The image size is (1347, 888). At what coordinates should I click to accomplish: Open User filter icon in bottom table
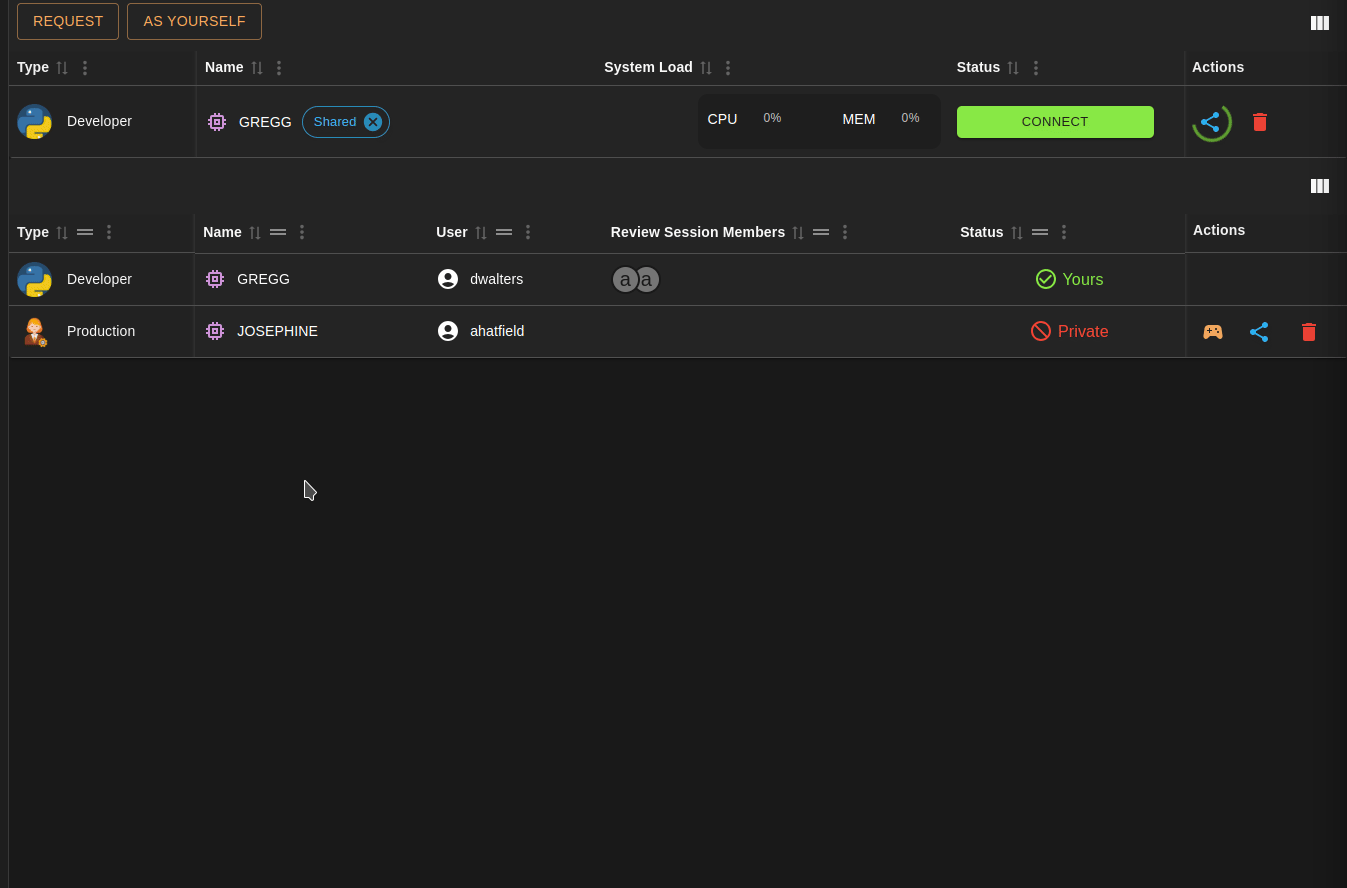click(504, 232)
